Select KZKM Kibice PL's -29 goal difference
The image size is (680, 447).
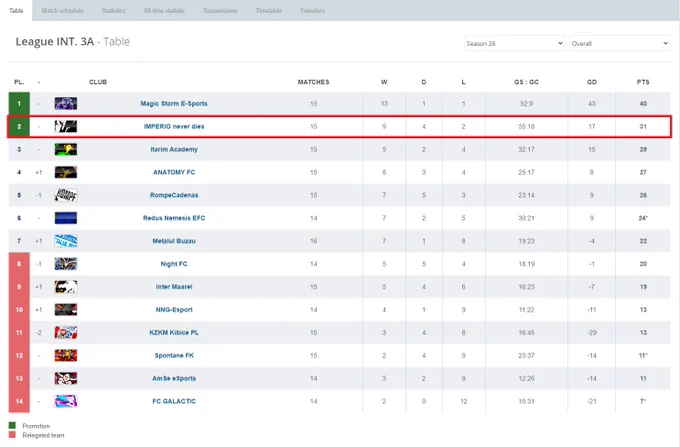[x=592, y=333]
